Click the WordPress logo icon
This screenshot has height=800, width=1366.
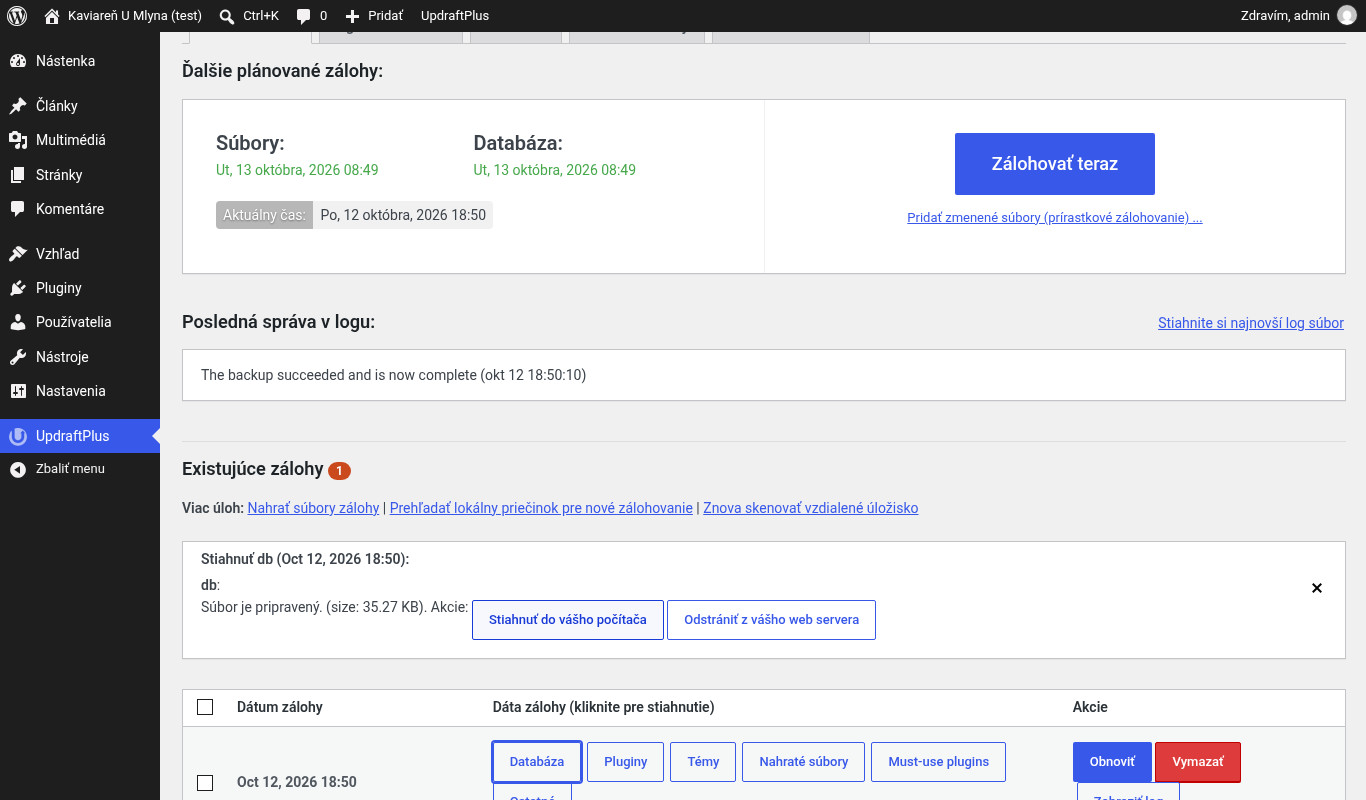click(x=17, y=16)
